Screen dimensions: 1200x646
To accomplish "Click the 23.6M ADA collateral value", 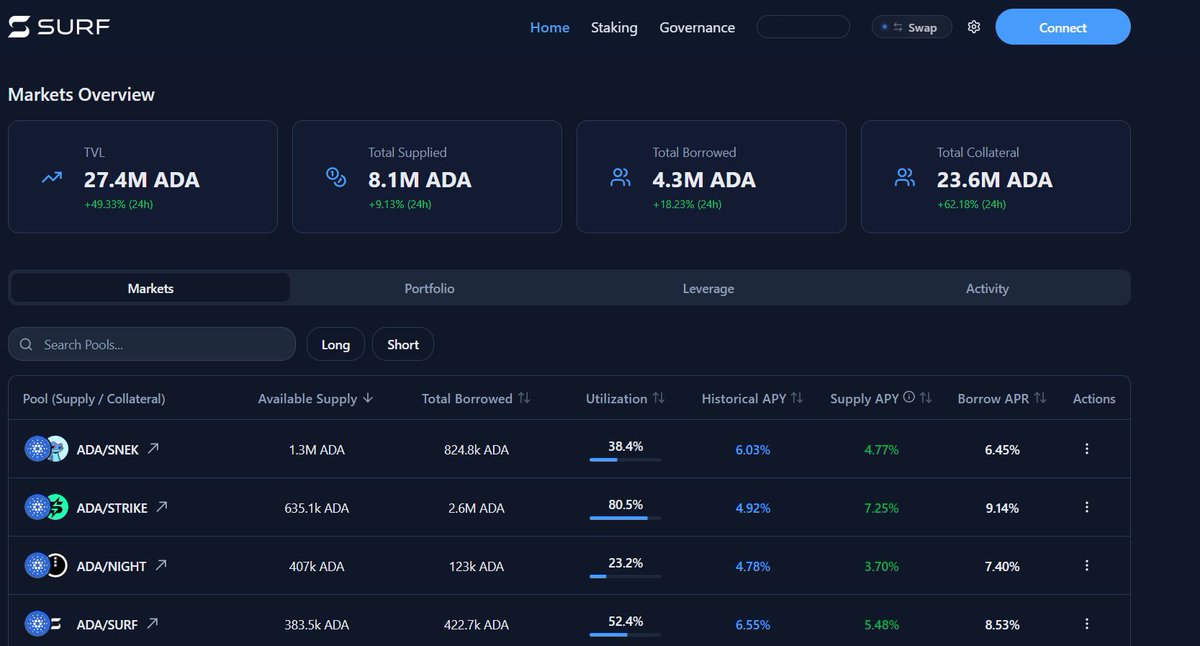I will pyautogui.click(x=995, y=180).
